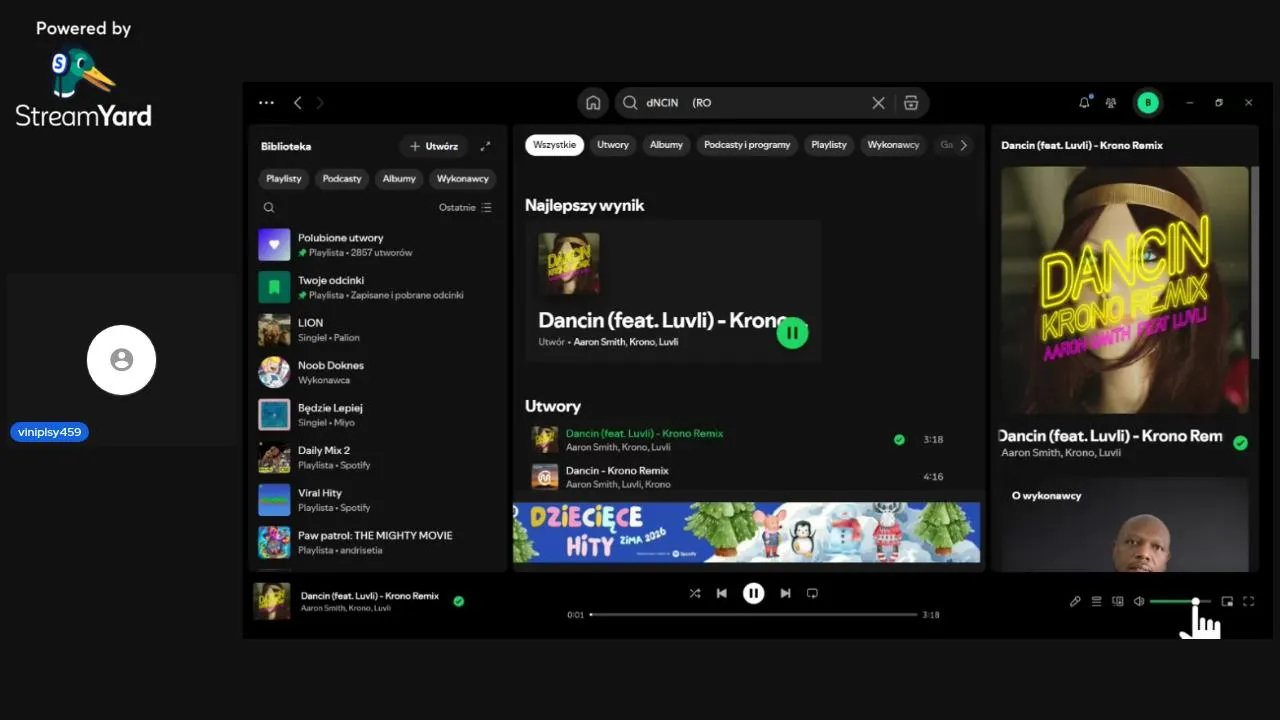Toggle shuffle playback
This screenshot has height=720, width=1280.
click(x=695, y=593)
